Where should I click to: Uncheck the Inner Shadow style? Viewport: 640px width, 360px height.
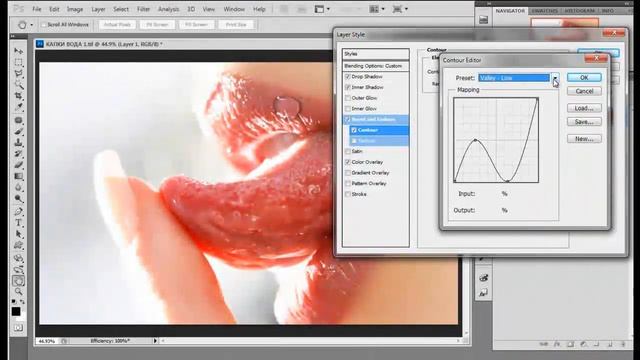348,87
